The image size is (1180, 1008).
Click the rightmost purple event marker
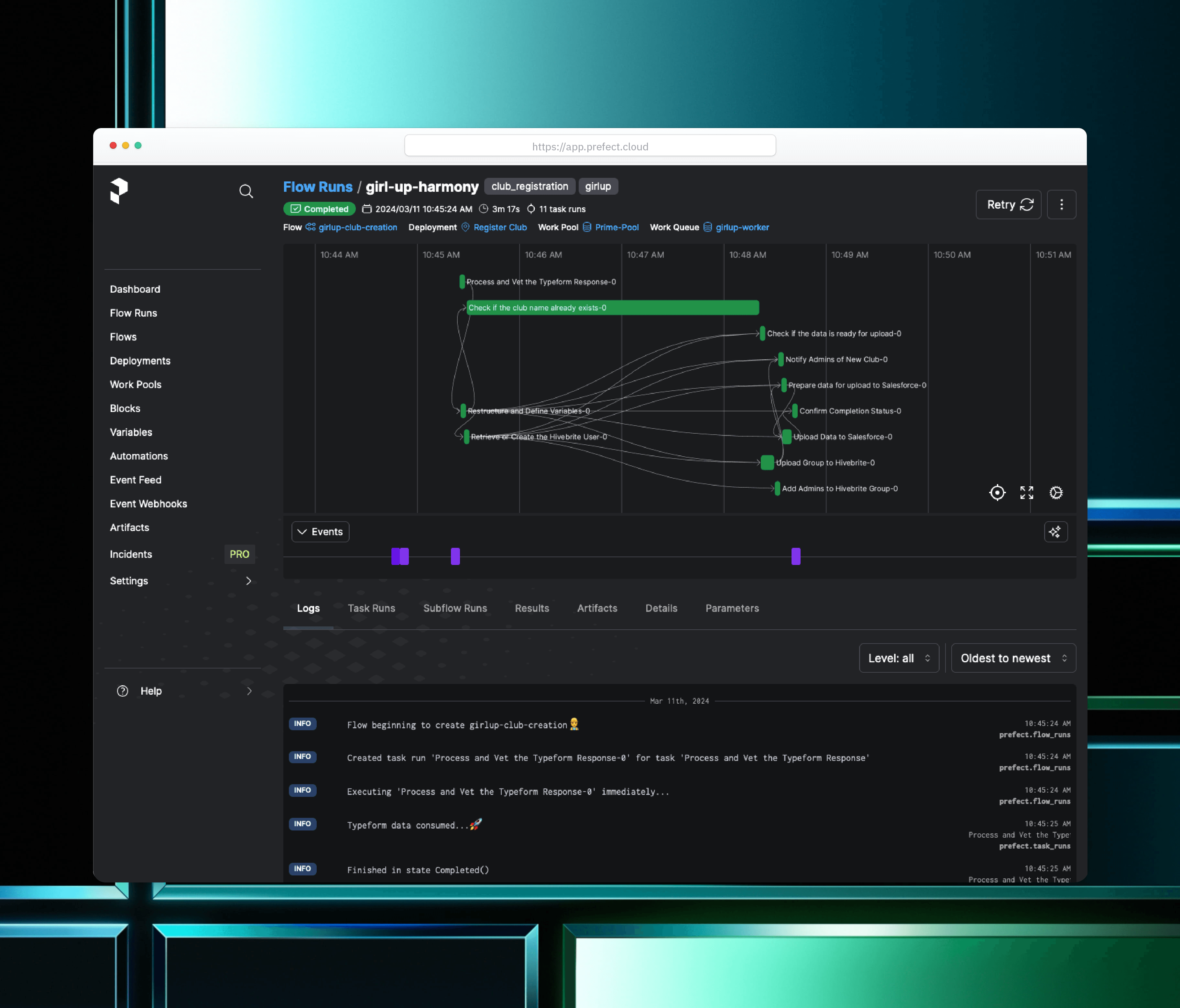[796, 556]
